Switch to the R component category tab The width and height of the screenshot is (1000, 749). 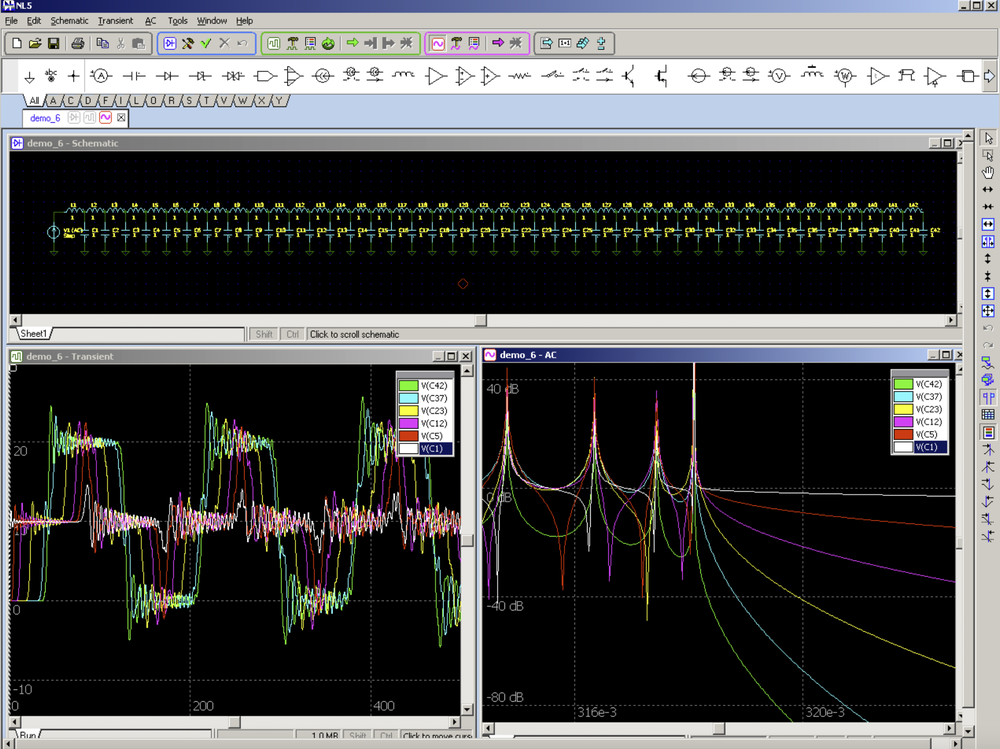(x=172, y=100)
